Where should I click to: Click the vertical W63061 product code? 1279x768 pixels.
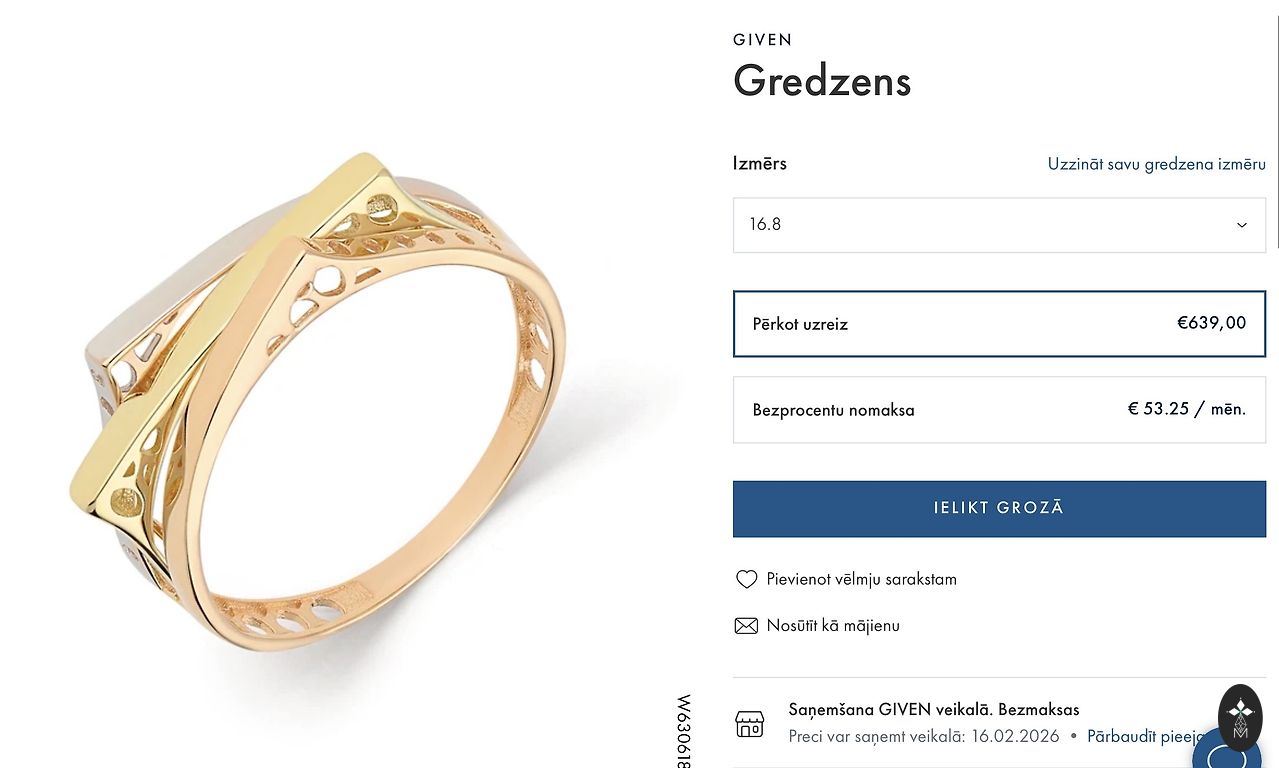[x=684, y=730]
